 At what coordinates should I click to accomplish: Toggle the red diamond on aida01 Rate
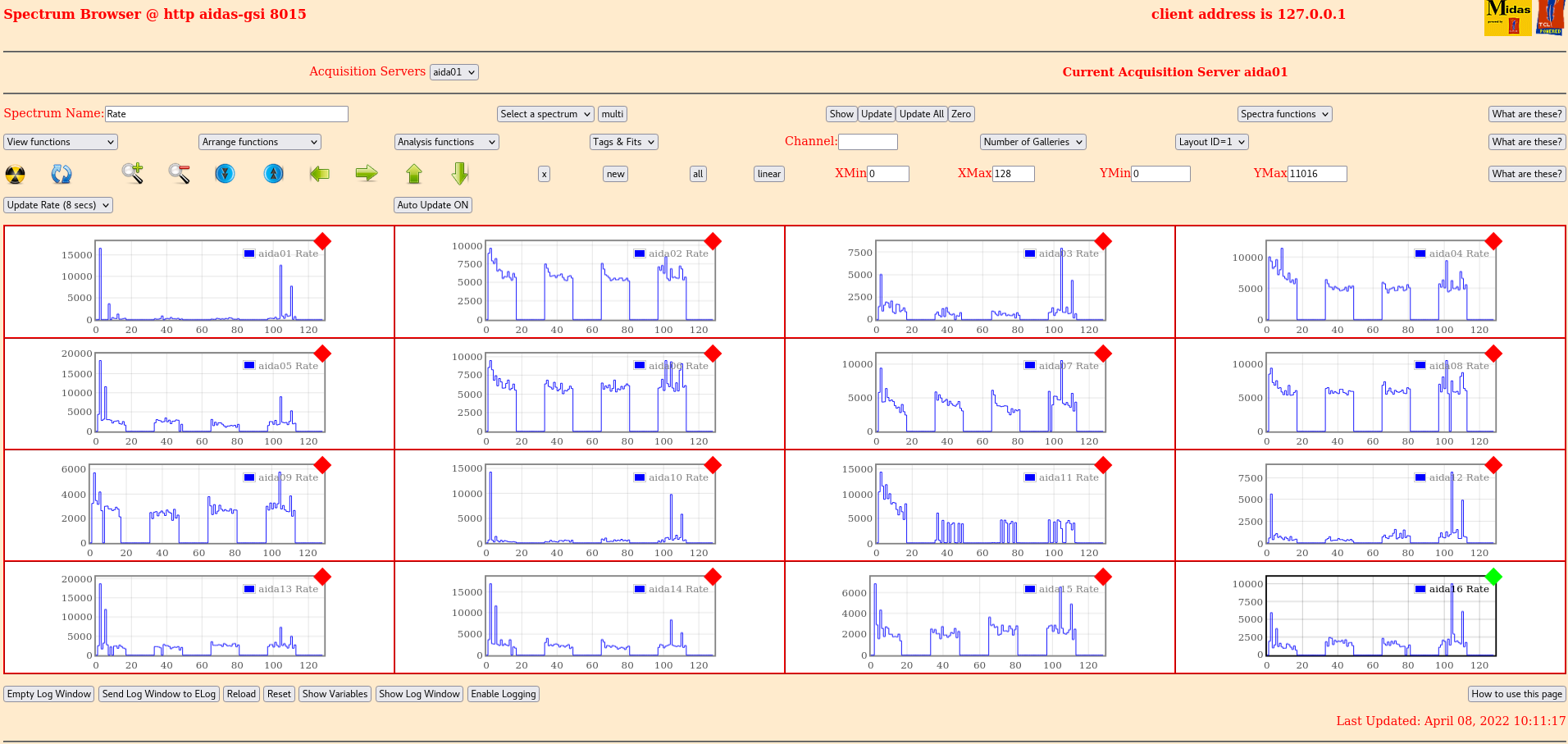coord(323,241)
